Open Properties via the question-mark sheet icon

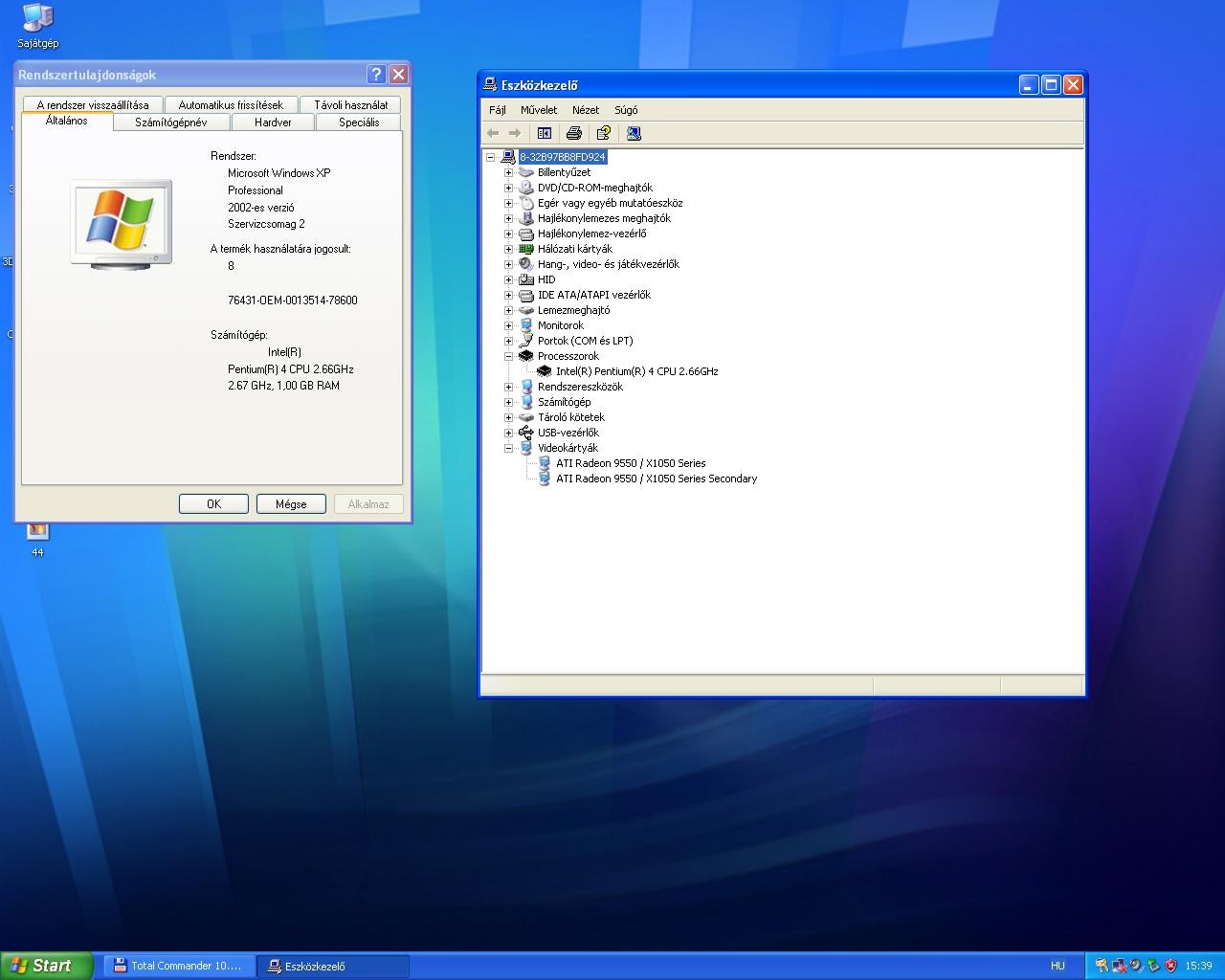(x=604, y=133)
